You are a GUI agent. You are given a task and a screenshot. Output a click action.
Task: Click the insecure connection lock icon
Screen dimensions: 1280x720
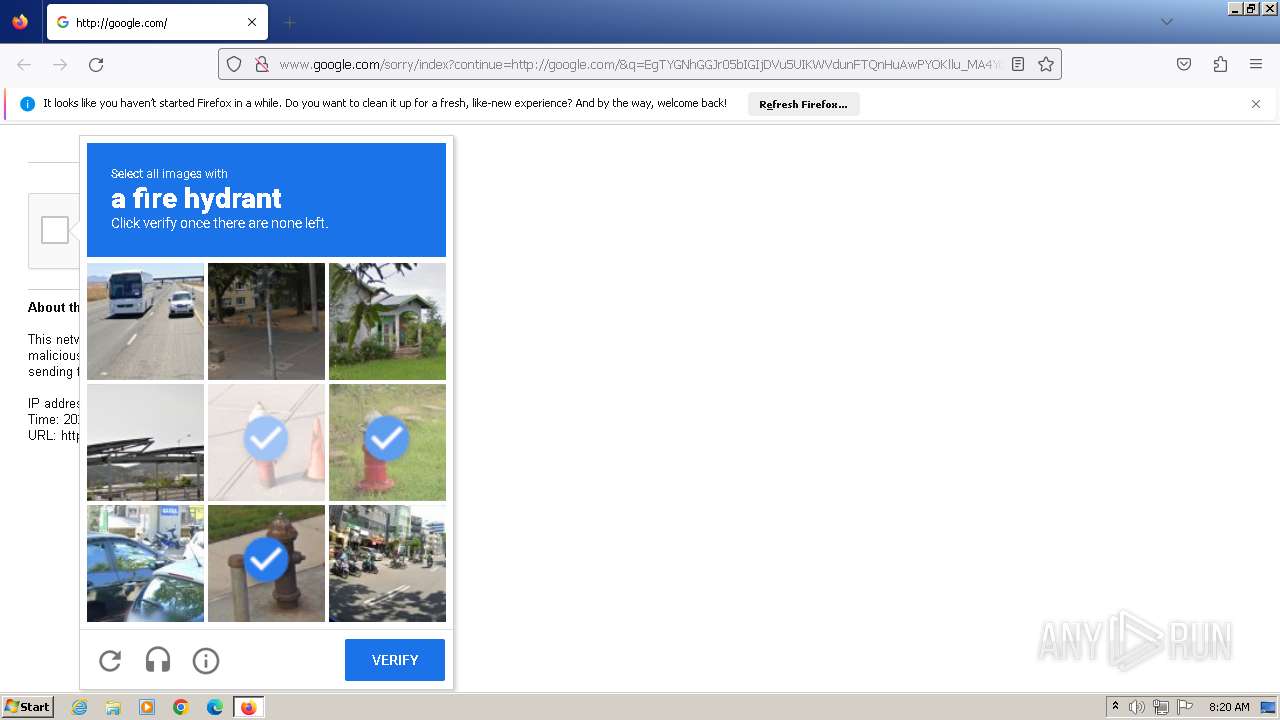tap(261, 64)
